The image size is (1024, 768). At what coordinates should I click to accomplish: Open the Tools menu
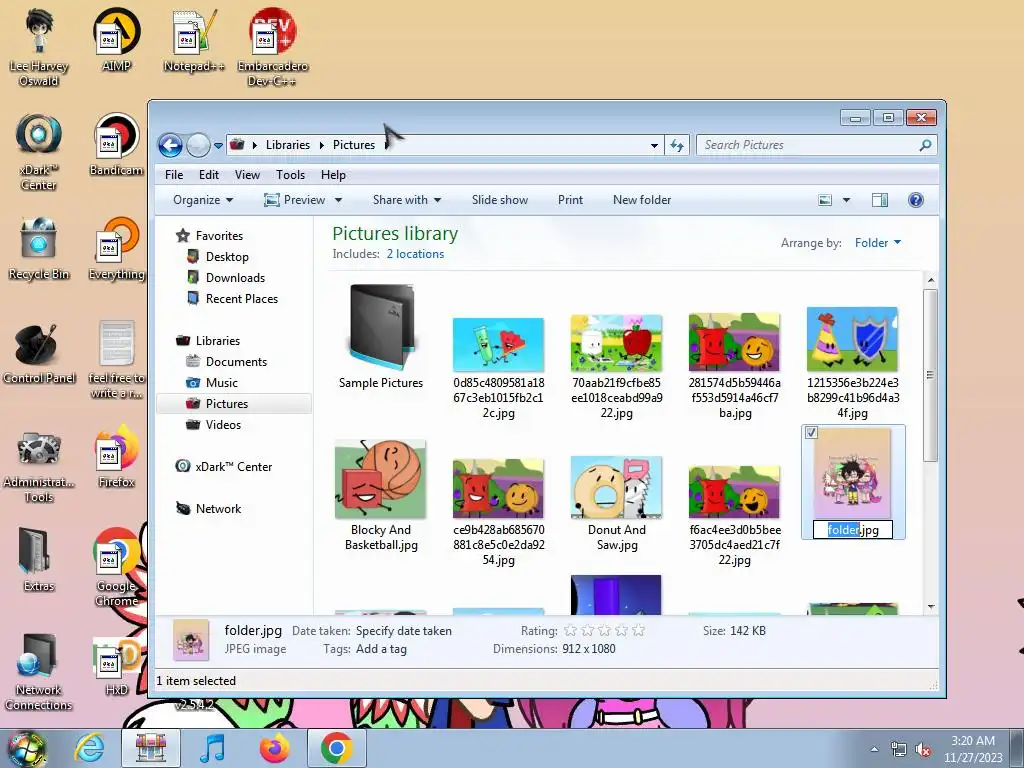290,175
